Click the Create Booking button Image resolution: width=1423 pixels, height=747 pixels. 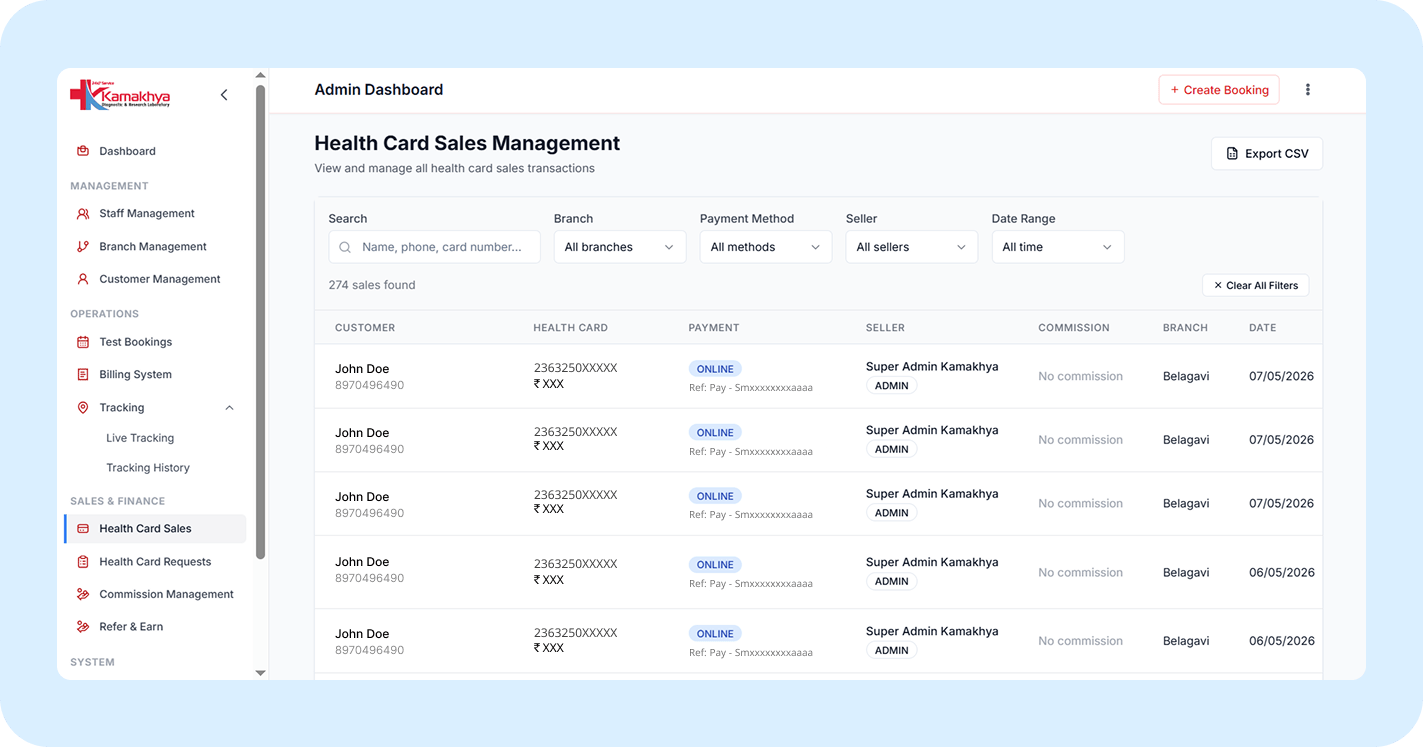point(1219,90)
